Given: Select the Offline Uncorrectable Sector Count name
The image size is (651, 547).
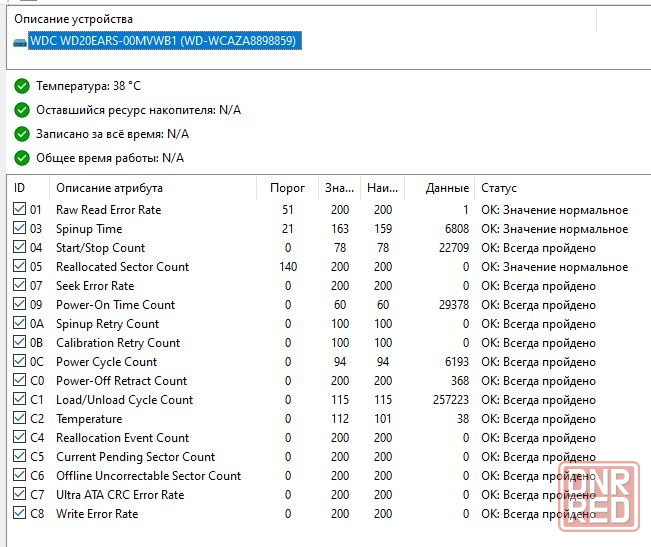Looking at the screenshot, I should [x=149, y=476].
